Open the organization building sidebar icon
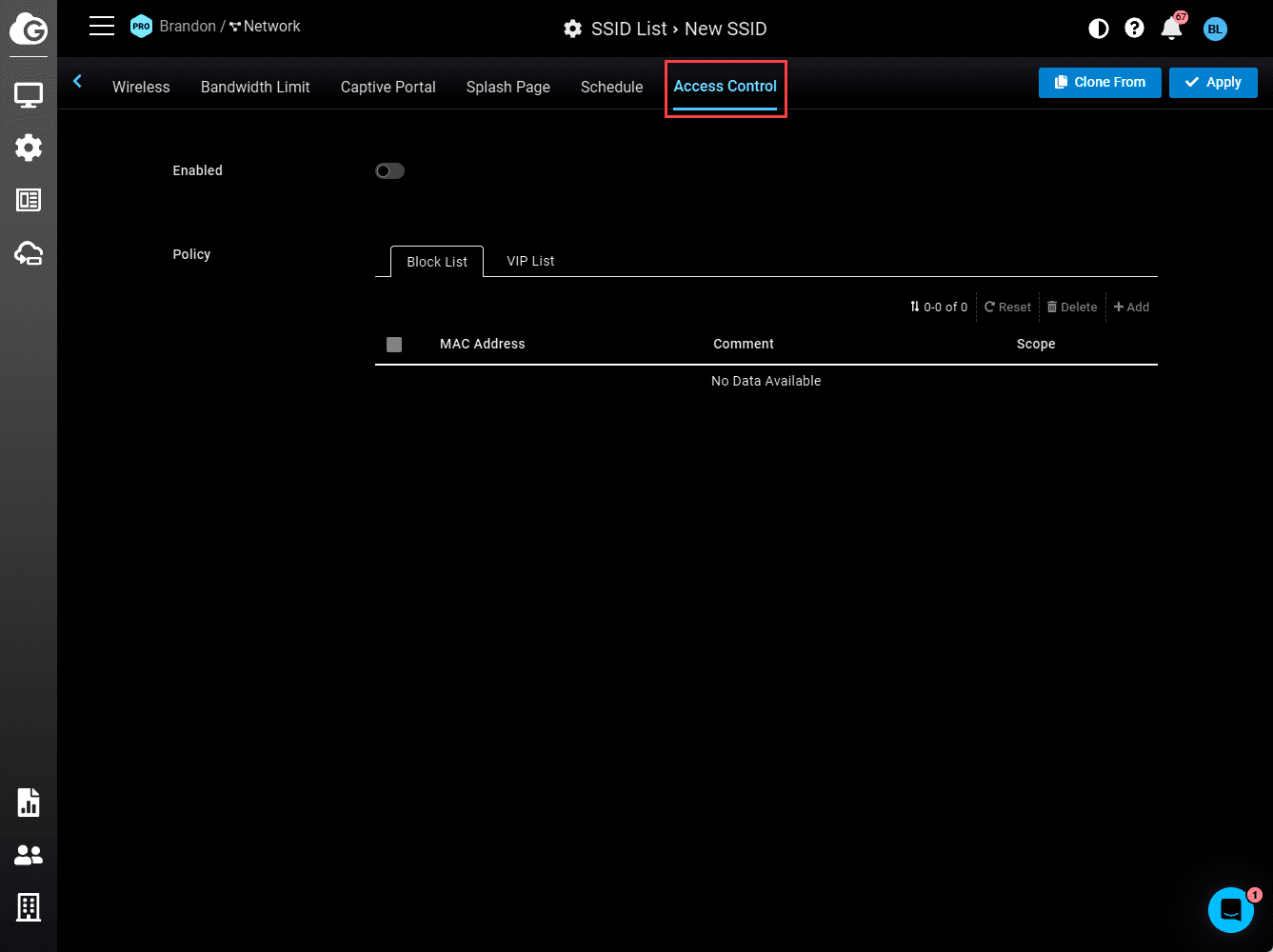Image resolution: width=1273 pixels, height=952 pixels. 29,907
